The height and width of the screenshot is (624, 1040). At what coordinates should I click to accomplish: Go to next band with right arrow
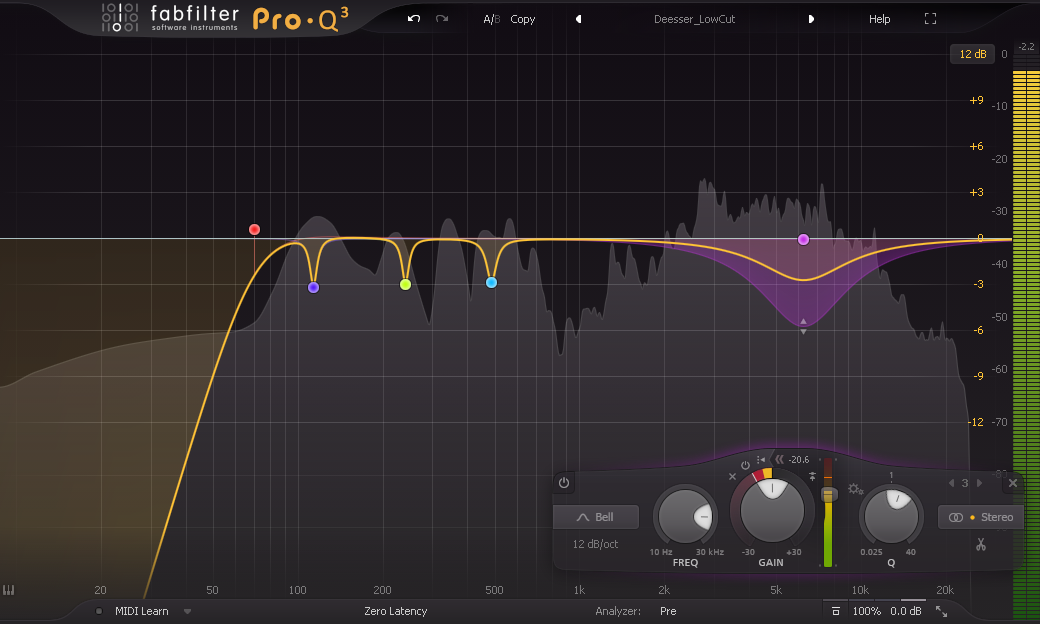[x=979, y=483]
